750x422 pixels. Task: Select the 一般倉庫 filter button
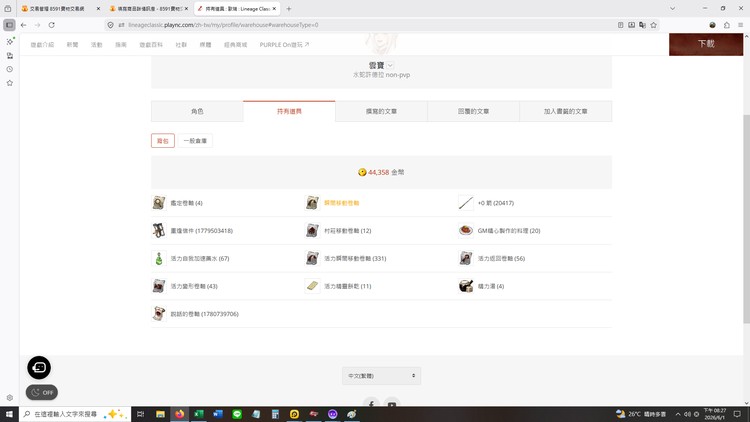click(x=195, y=141)
